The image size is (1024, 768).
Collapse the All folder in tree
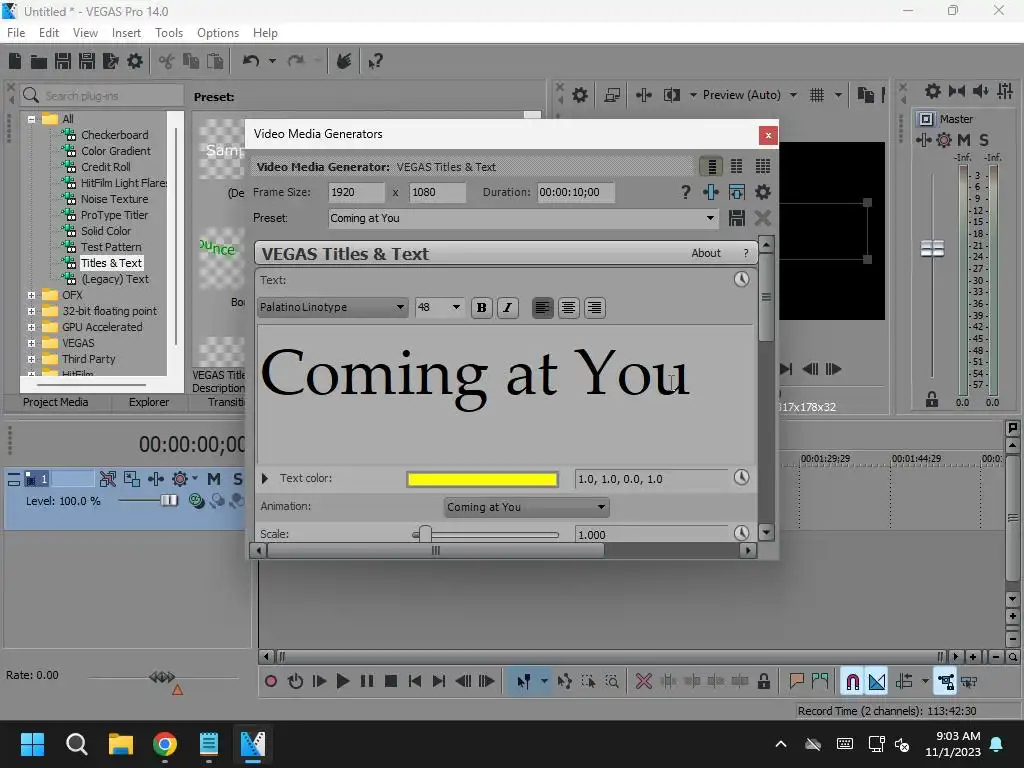coord(31,119)
